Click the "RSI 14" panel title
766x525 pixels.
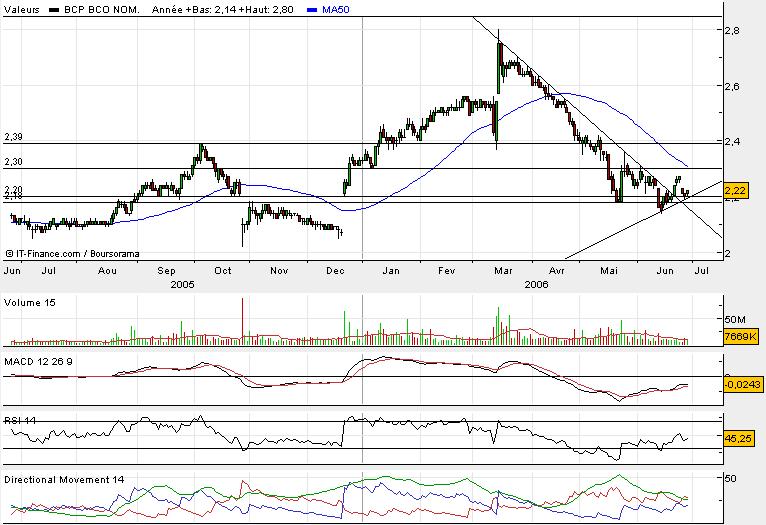click(x=20, y=420)
